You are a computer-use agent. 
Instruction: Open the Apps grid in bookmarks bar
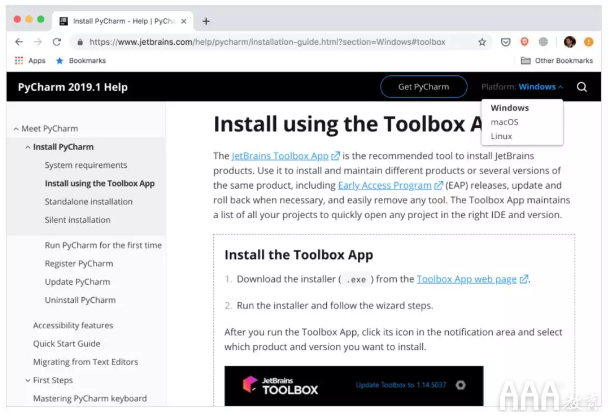click(30, 61)
